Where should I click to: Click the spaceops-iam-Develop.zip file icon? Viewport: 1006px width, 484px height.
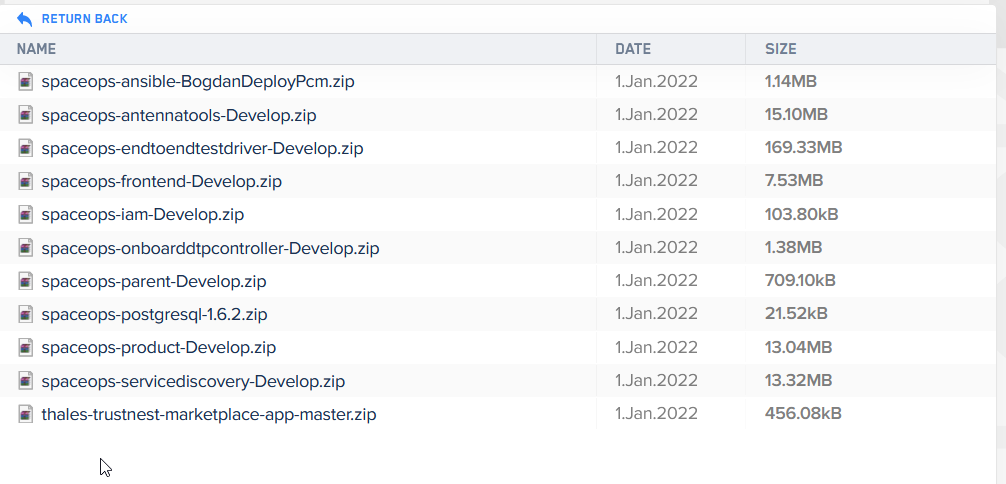coord(27,214)
